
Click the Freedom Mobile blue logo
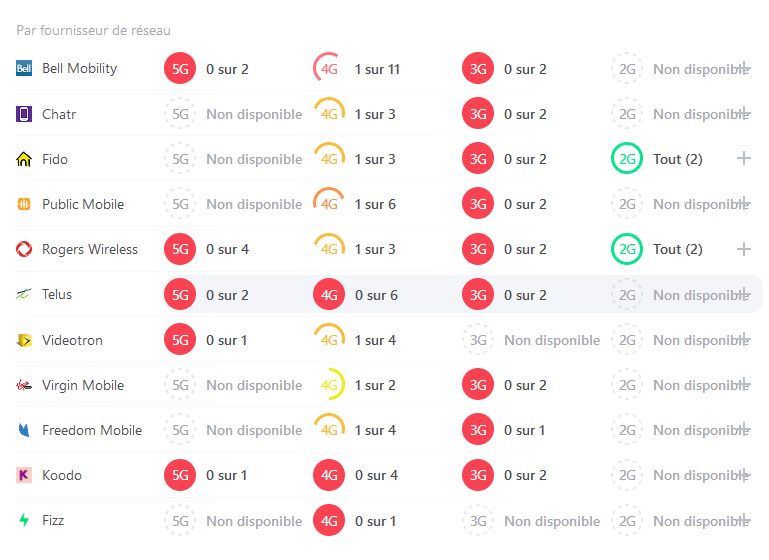click(25, 430)
